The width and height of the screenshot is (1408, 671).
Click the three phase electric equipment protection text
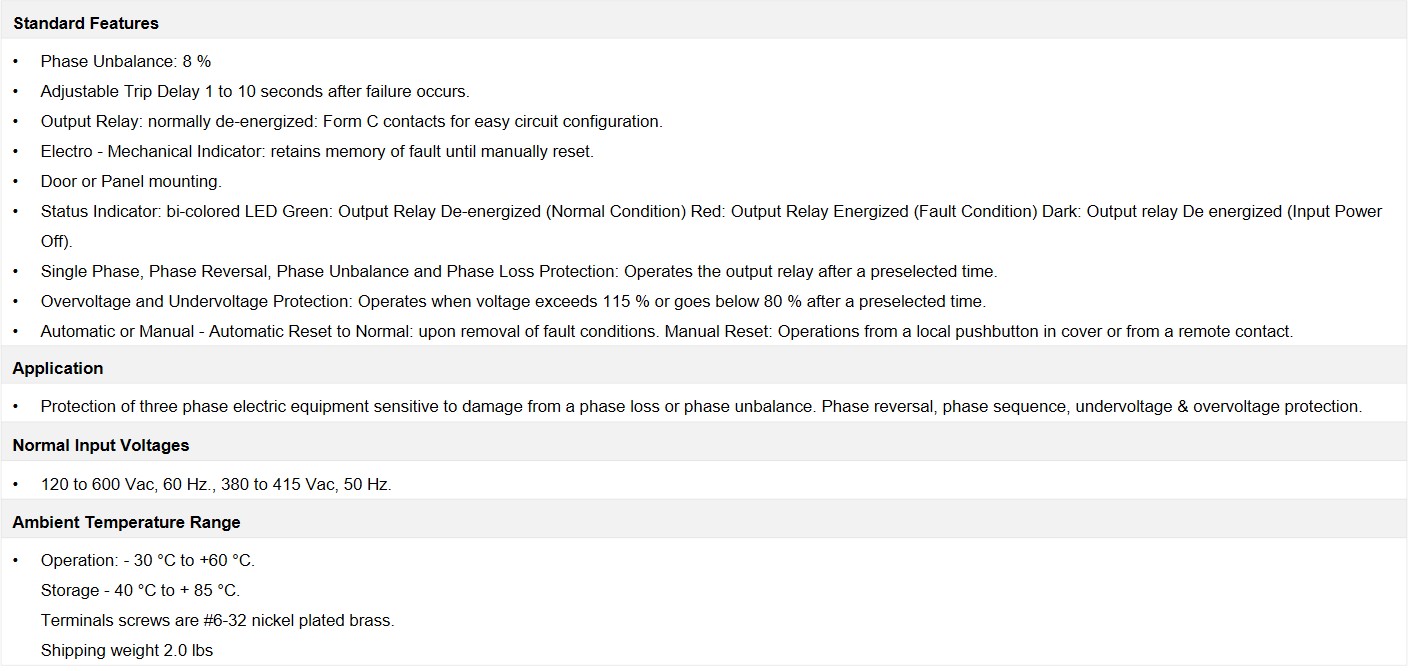[701, 406]
